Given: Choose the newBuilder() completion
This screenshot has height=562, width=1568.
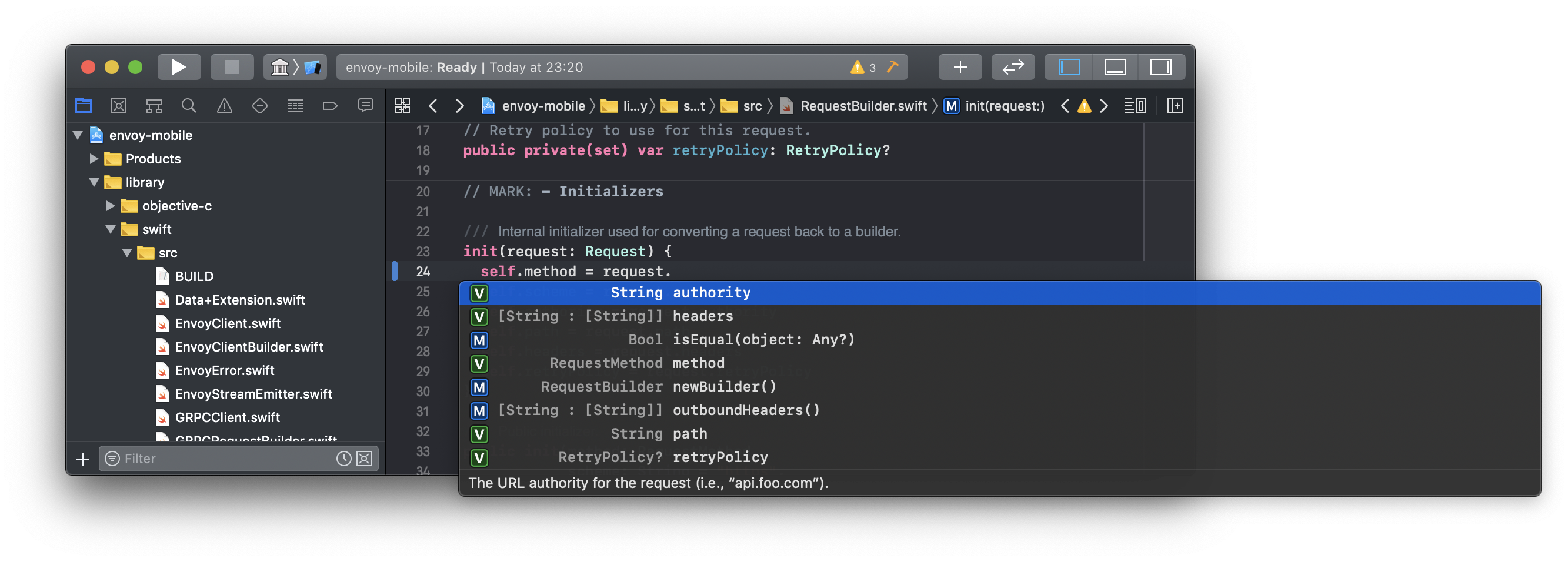Looking at the screenshot, I should [999, 387].
